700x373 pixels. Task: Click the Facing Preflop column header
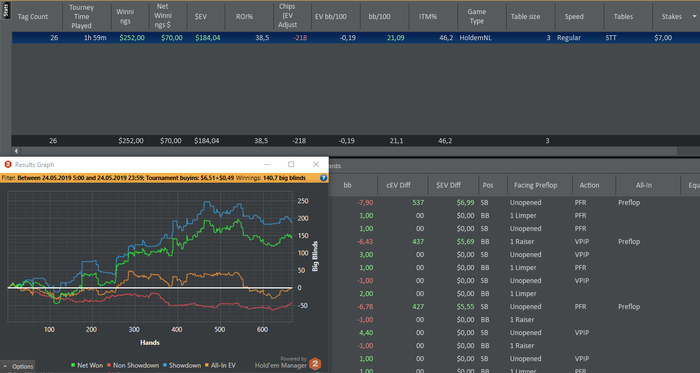coord(535,185)
